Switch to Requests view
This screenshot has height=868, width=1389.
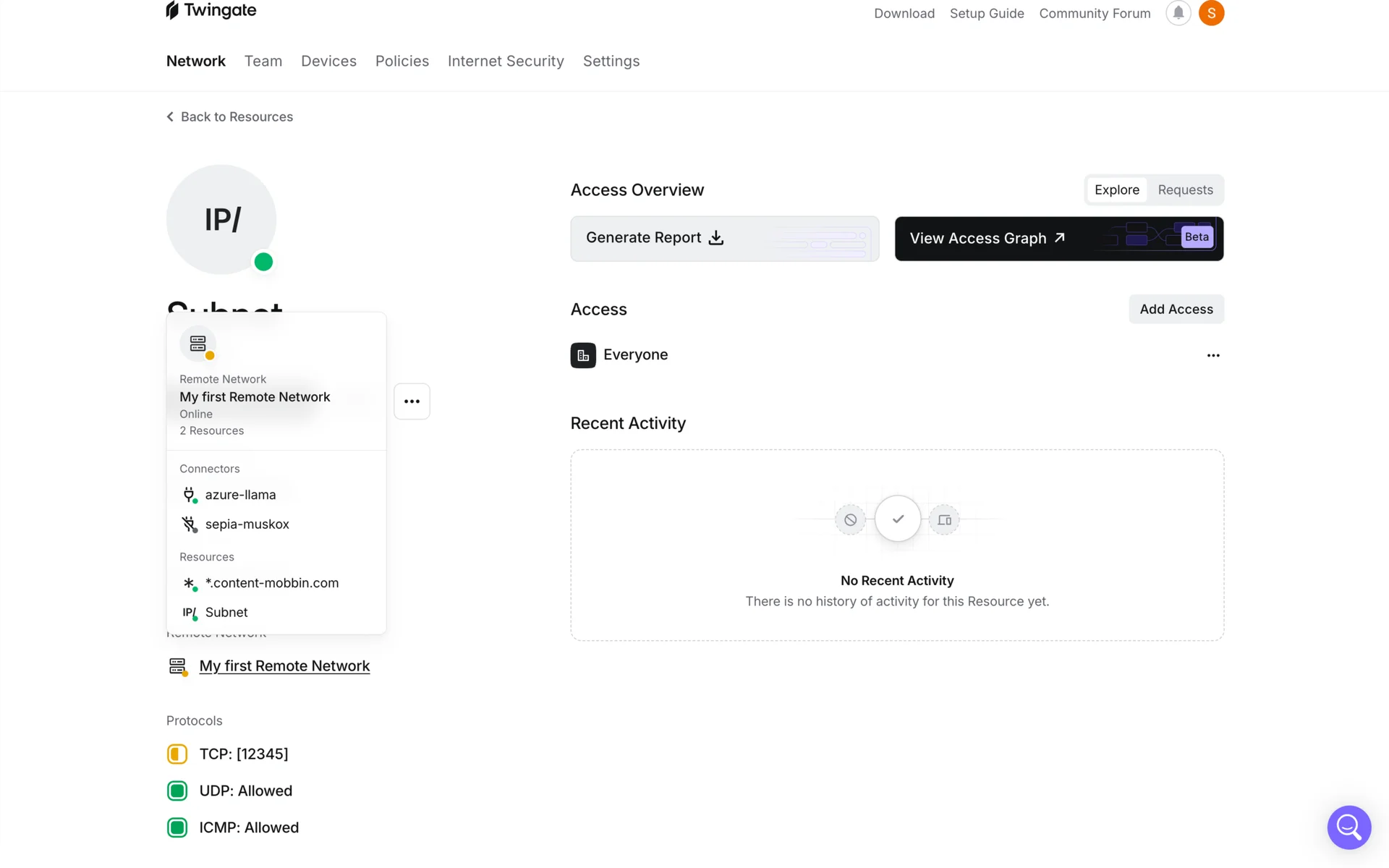coord(1185,190)
